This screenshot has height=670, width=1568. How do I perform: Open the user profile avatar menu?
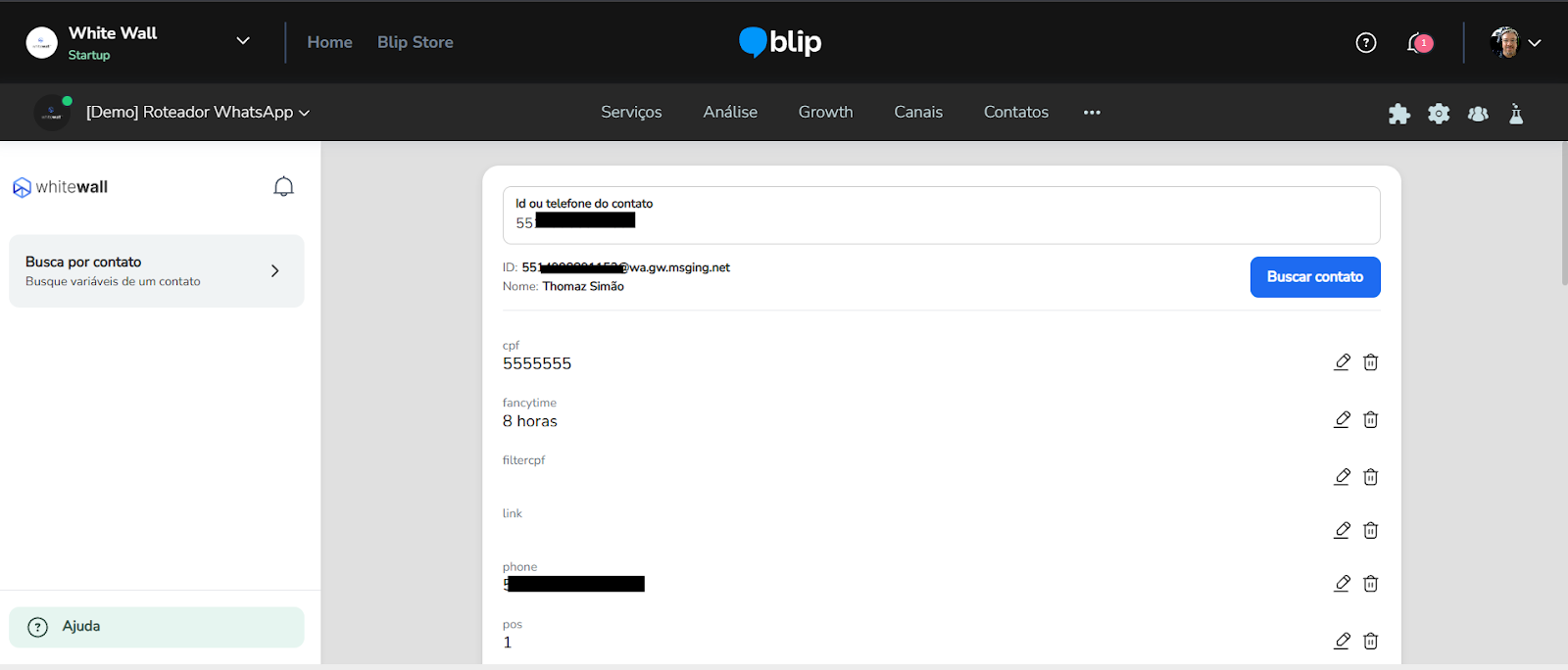pos(1514,42)
